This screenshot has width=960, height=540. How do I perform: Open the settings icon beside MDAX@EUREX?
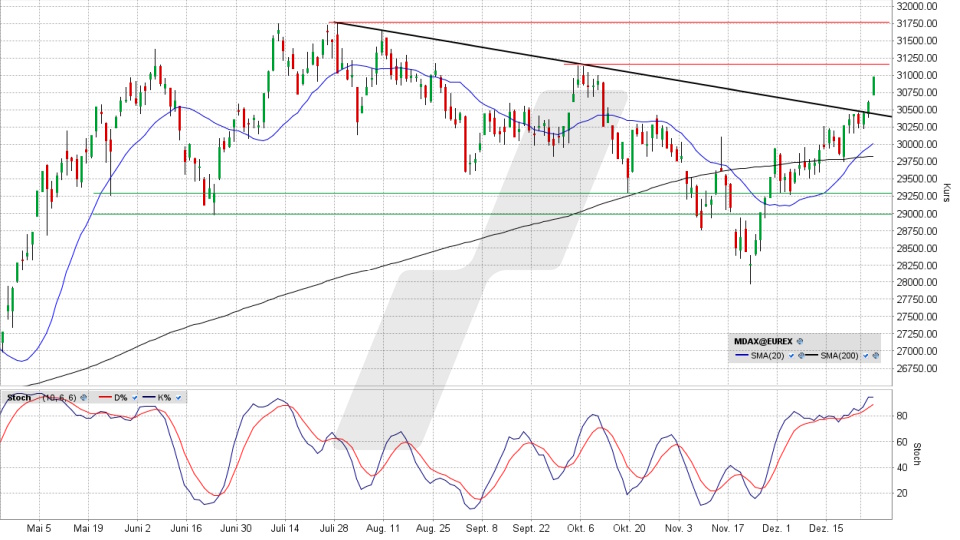[x=800, y=341]
